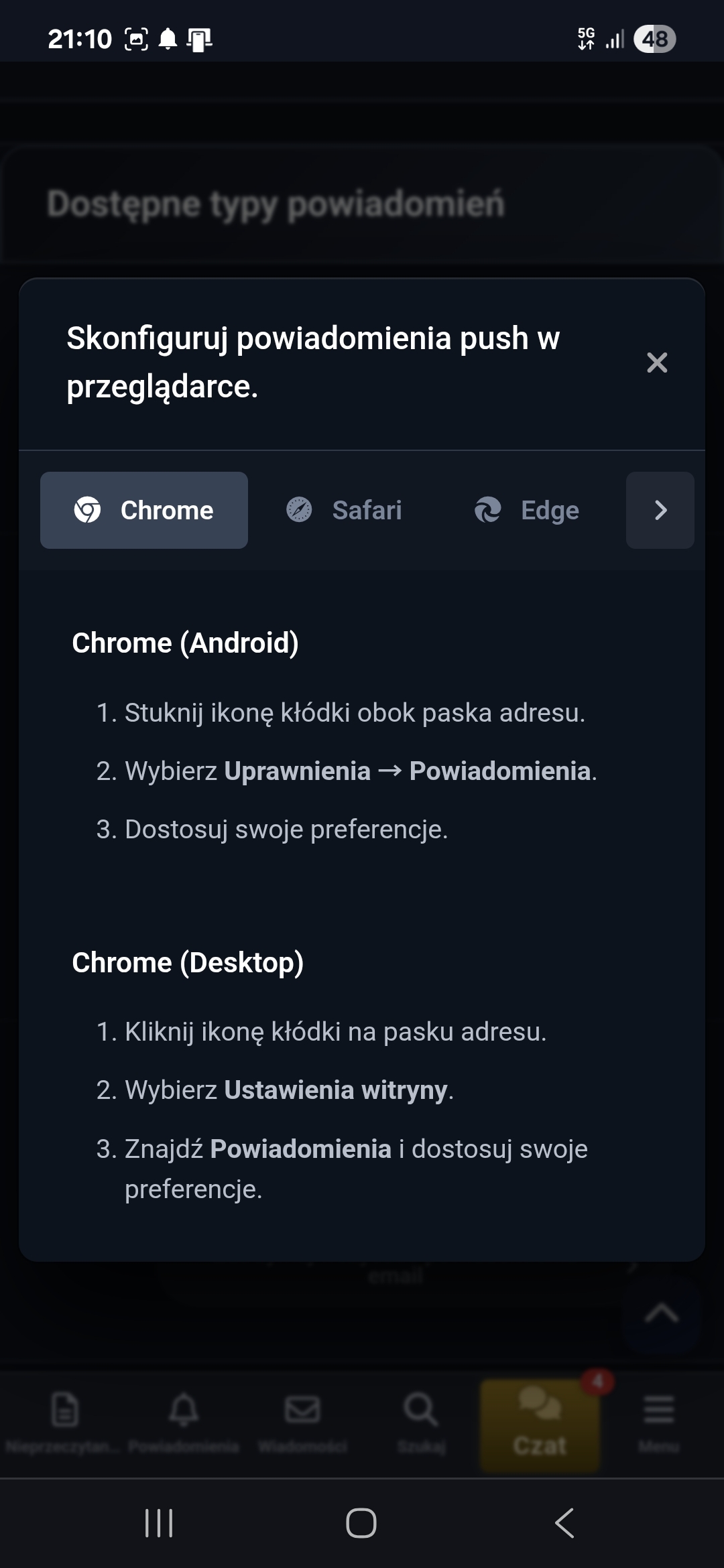Select the Chrome browser tab
Image resolution: width=724 pixels, height=1568 pixels.
click(144, 509)
